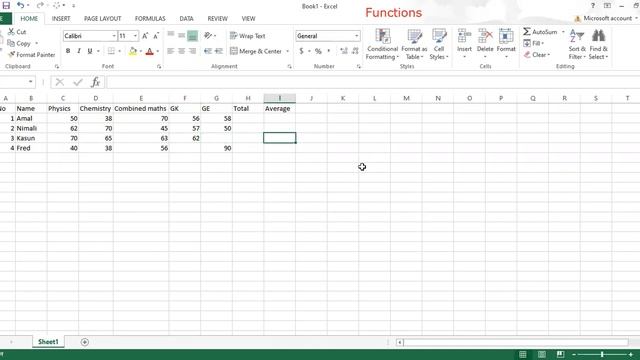The width and height of the screenshot is (640, 360).
Task: Open the FORMULAS tab
Action: tap(150, 18)
